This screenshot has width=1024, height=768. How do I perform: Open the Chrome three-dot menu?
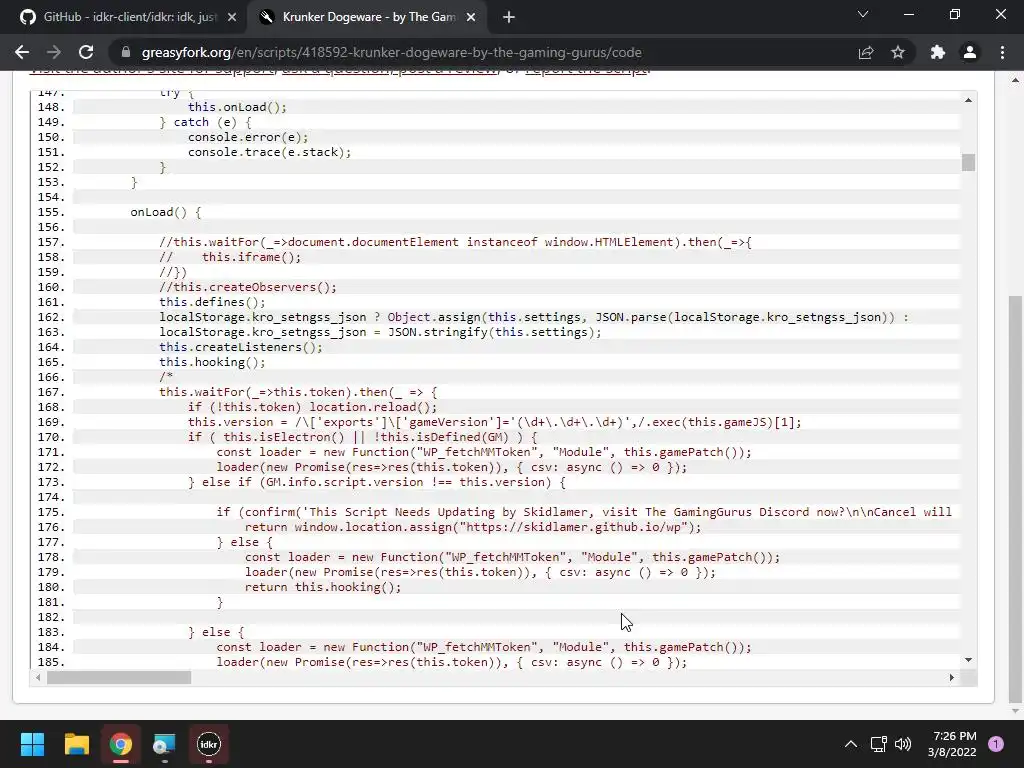(1002, 52)
